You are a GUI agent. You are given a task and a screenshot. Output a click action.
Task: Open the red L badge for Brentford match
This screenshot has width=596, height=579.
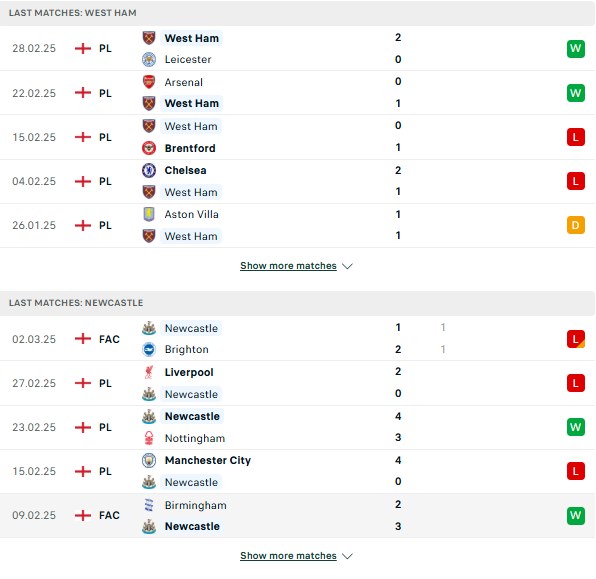[575, 137]
